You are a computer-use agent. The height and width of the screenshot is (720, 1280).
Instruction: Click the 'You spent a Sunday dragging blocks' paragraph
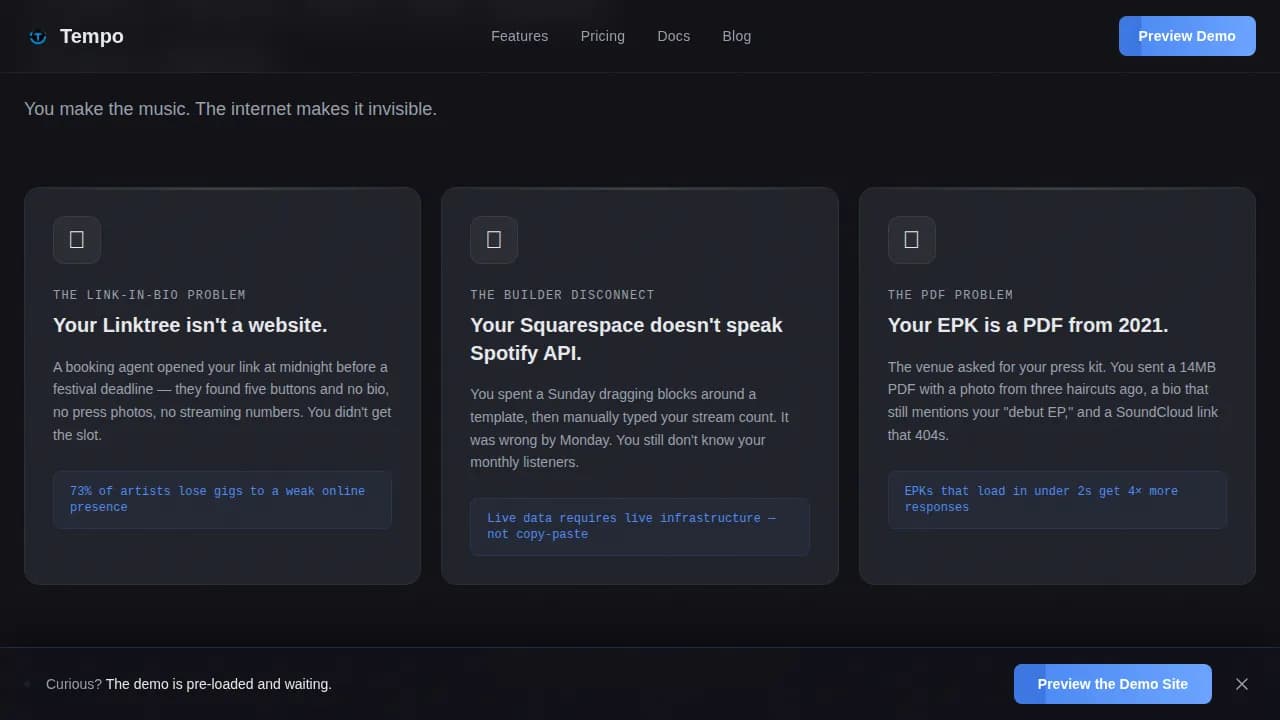pos(630,428)
